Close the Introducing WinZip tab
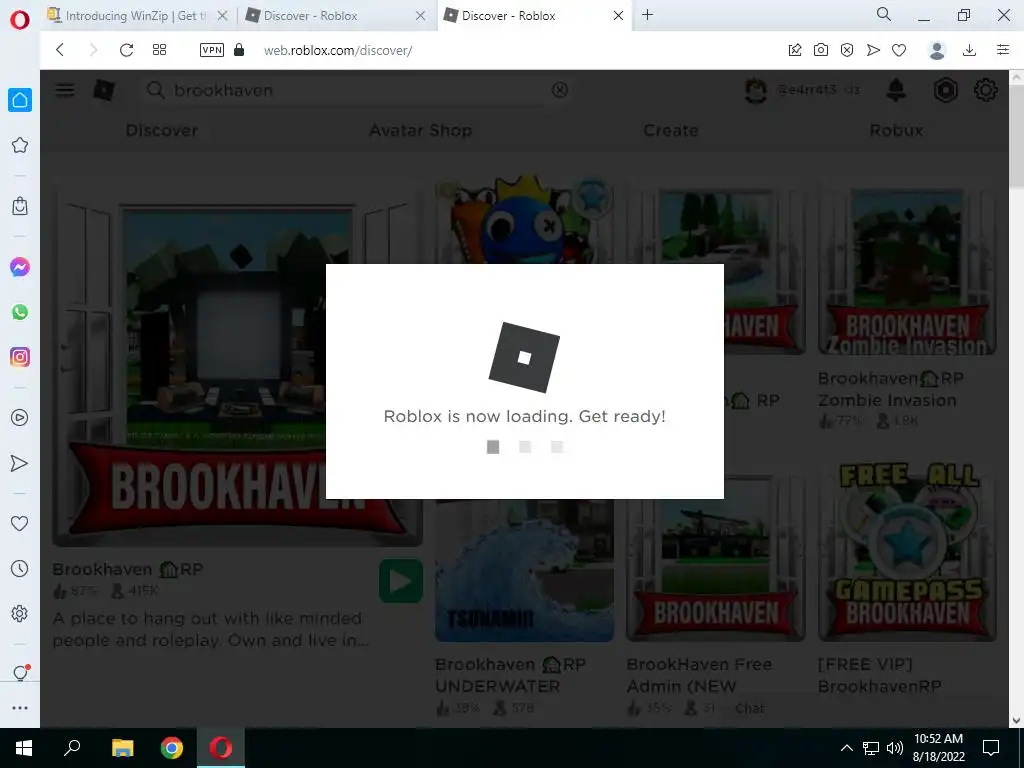This screenshot has width=1024, height=768. coord(223,16)
